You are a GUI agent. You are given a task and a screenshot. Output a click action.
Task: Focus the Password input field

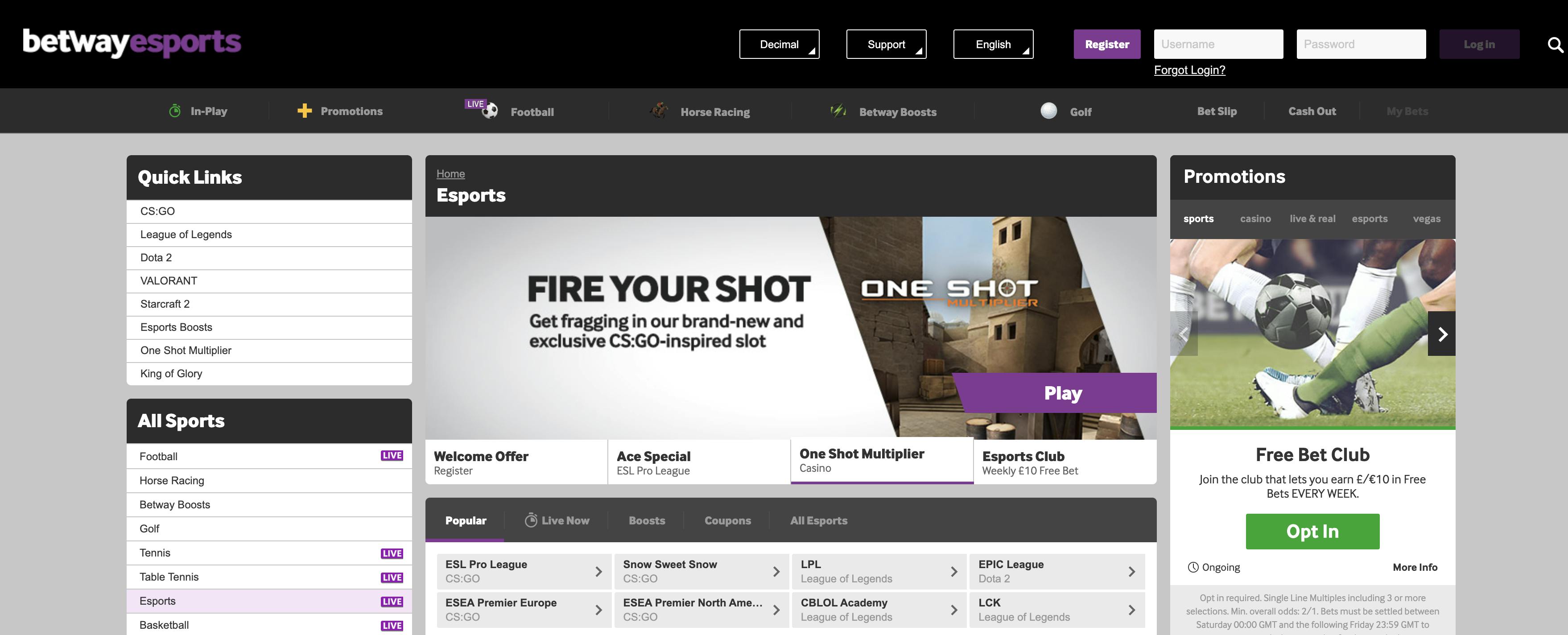tap(1361, 45)
